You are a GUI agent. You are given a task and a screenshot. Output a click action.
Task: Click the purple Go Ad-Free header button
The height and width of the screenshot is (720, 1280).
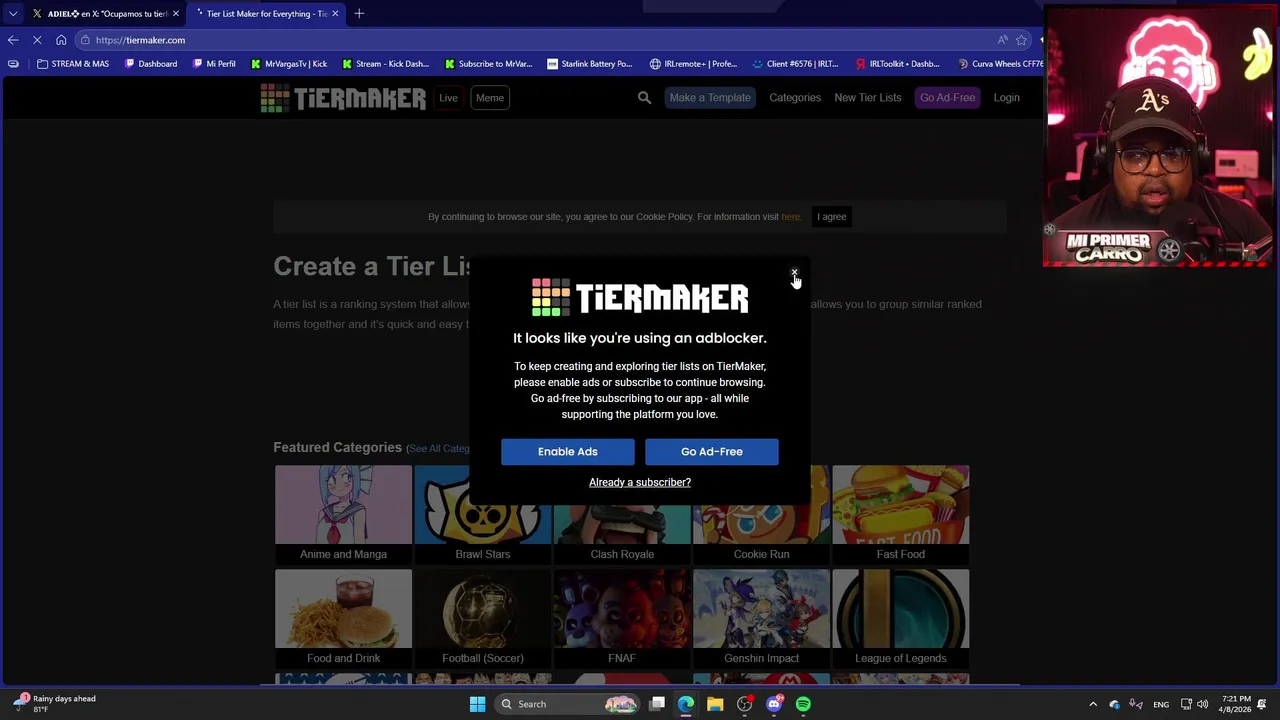pyautogui.click(x=947, y=97)
